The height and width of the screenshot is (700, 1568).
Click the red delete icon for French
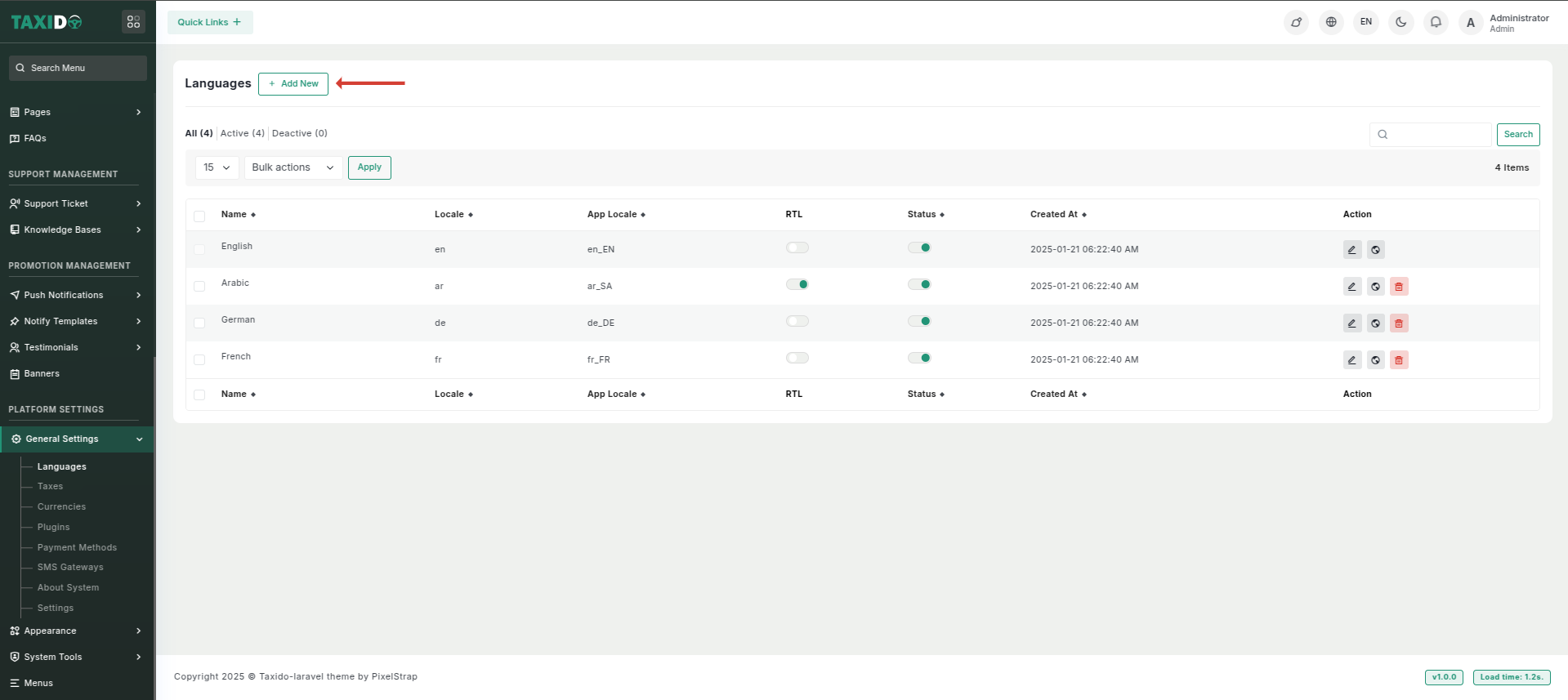coord(1398,360)
